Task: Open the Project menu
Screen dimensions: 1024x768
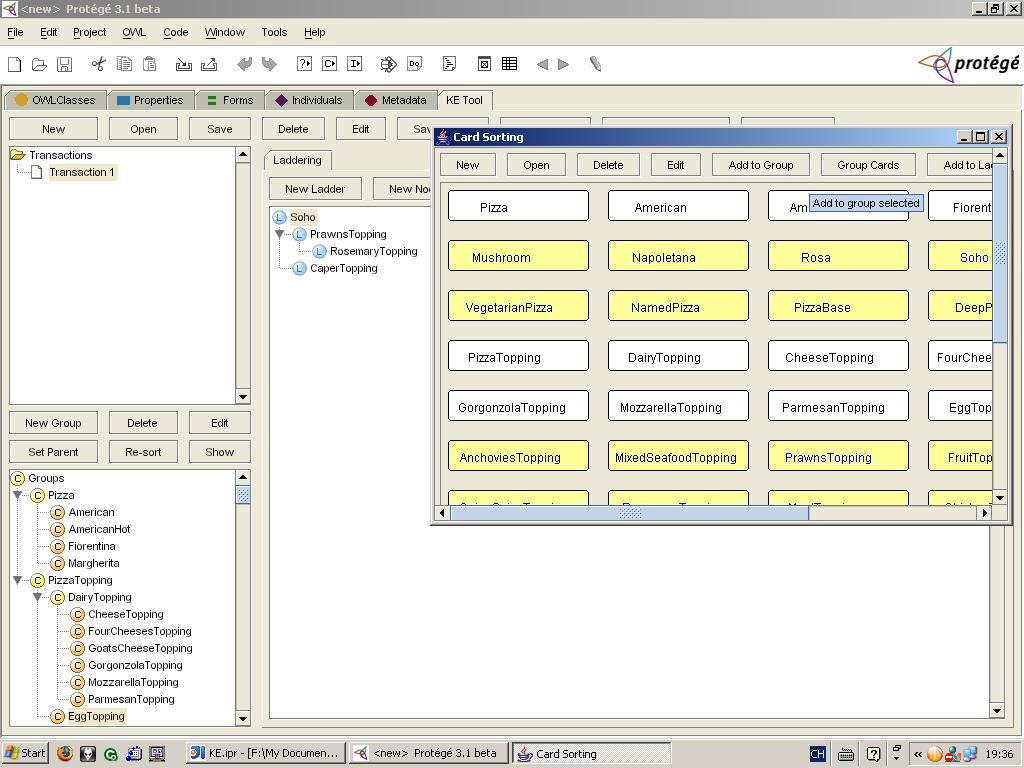Action: 89,32
